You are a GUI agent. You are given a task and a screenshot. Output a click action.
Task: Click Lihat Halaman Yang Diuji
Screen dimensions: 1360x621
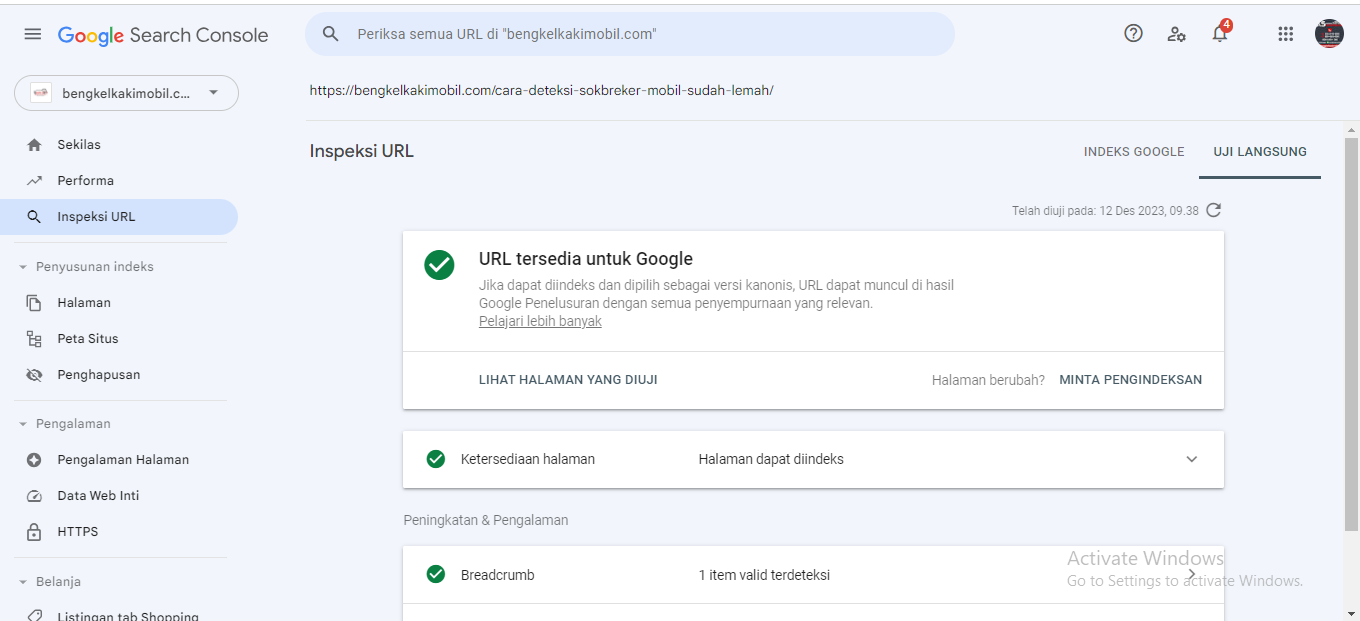click(x=568, y=380)
